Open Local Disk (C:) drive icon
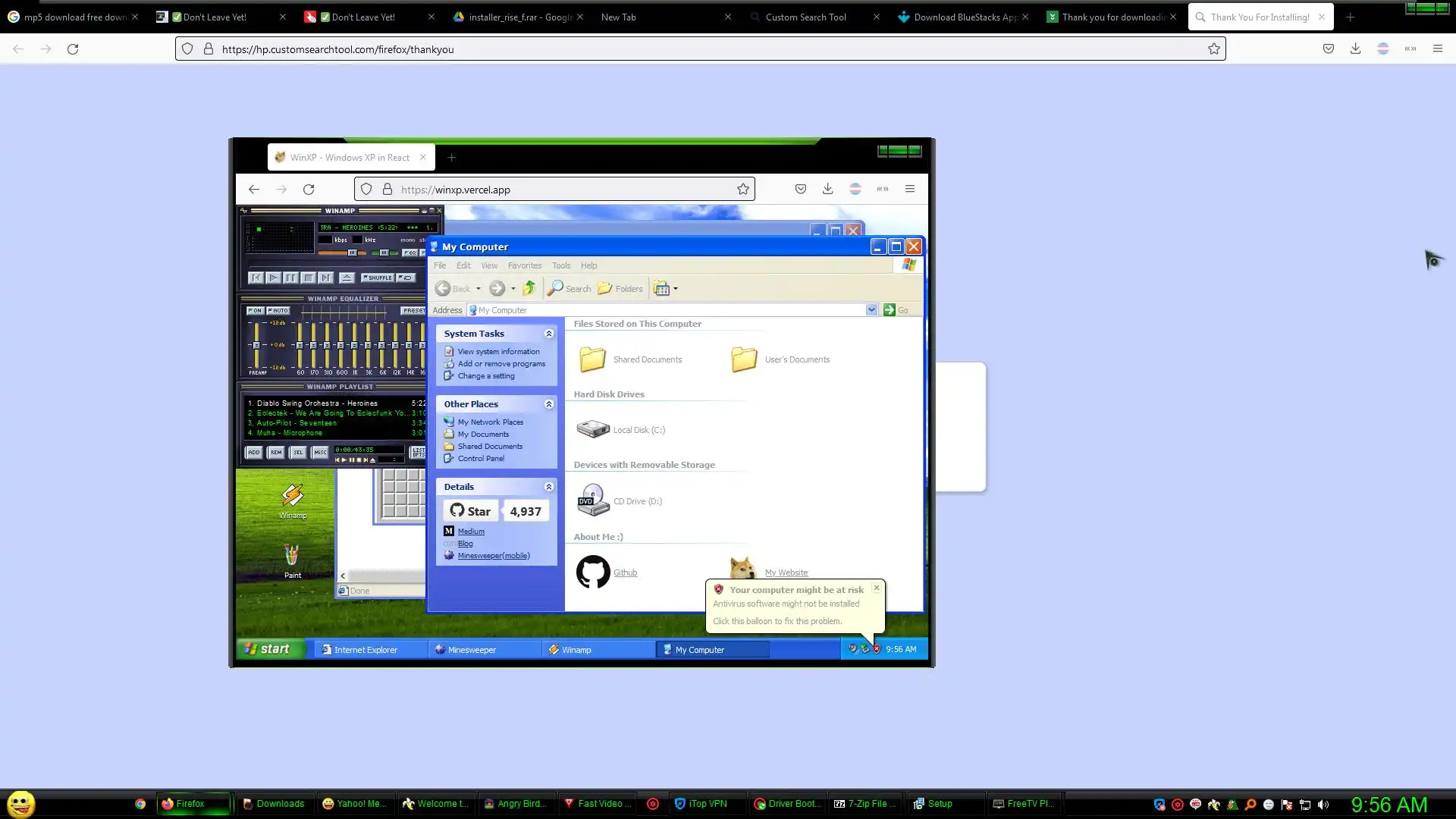 point(592,429)
